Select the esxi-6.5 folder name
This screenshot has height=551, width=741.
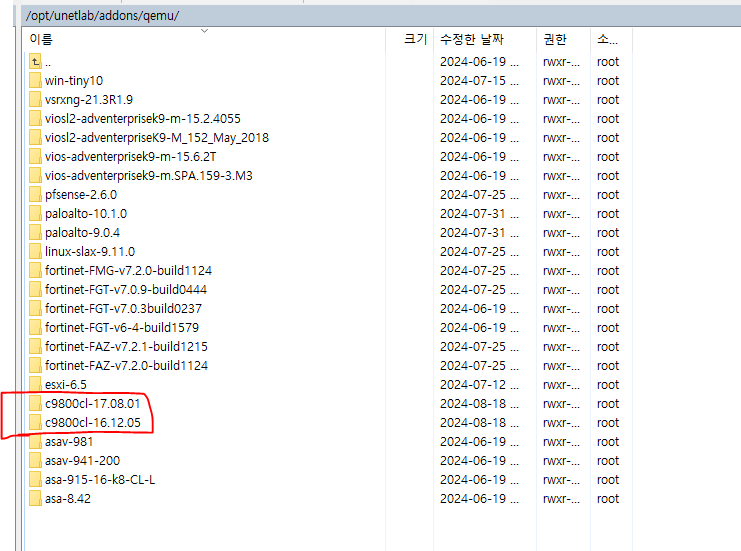point(66,385)
